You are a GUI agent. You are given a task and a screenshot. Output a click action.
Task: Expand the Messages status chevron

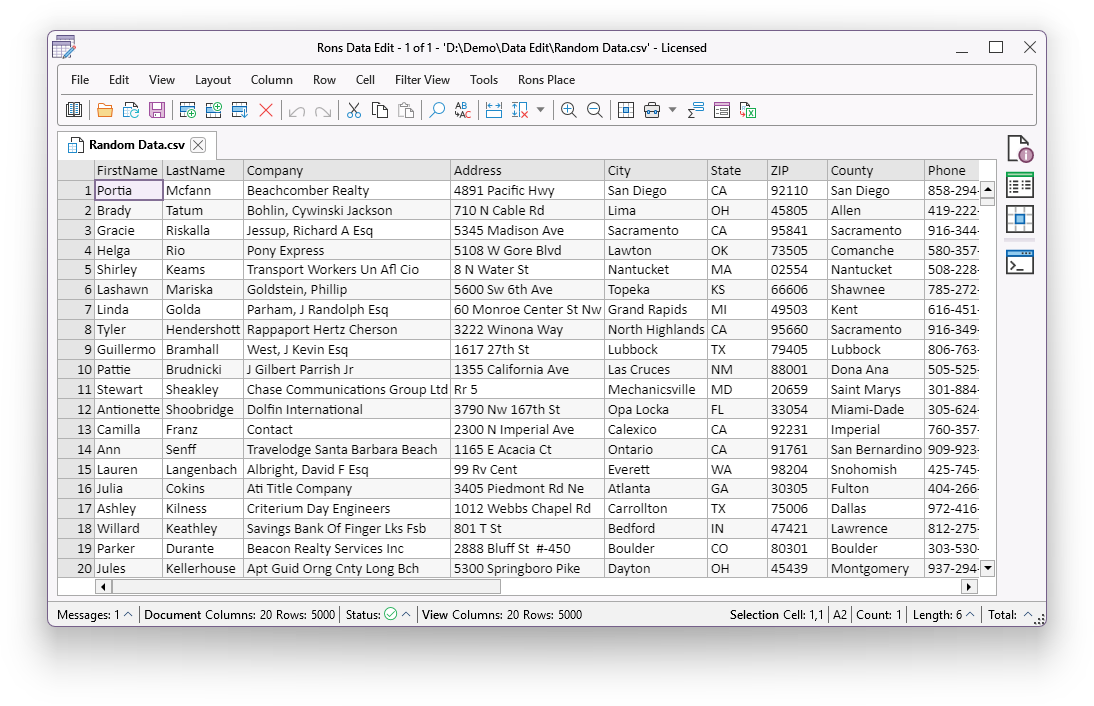click(128, 615)
